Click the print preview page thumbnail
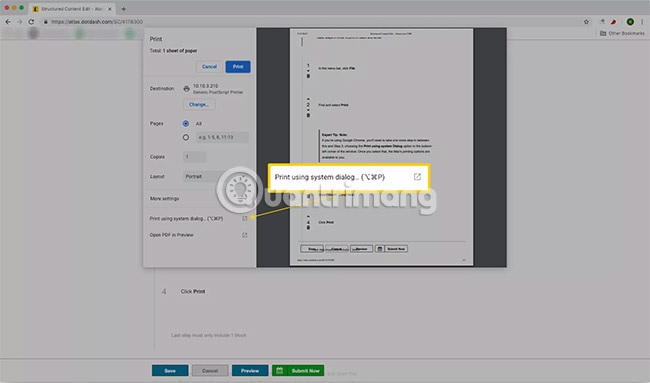This screenshot has height=383, width=650. 381,147
